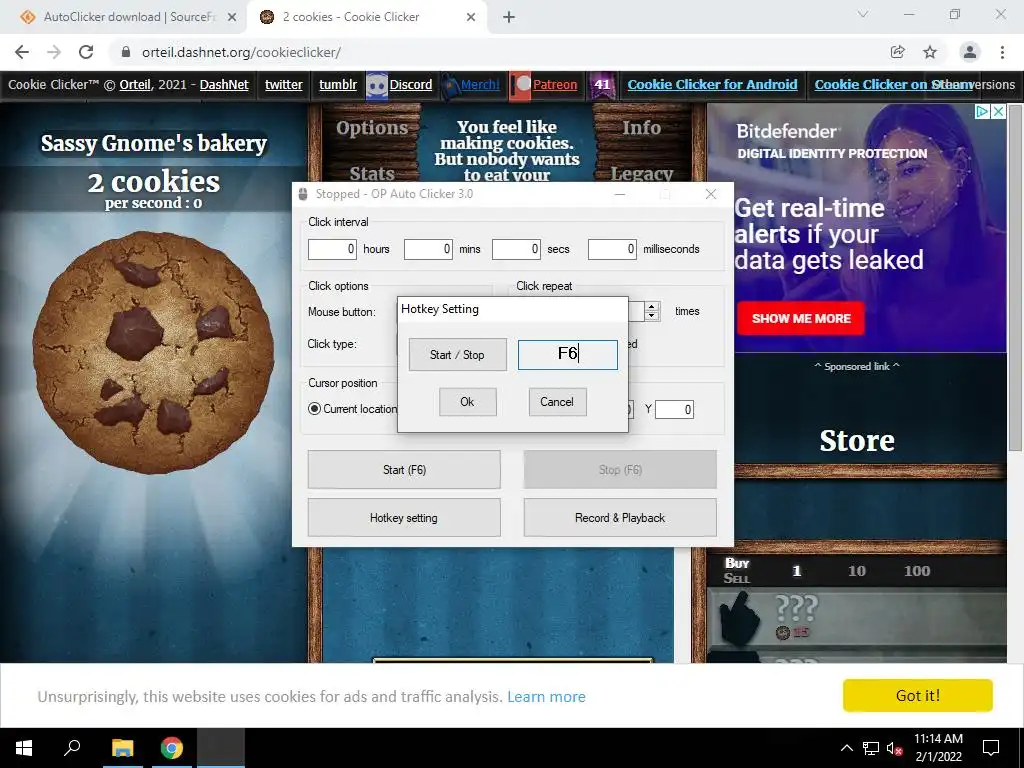Click the Start (F6) button

coord(404,470)
